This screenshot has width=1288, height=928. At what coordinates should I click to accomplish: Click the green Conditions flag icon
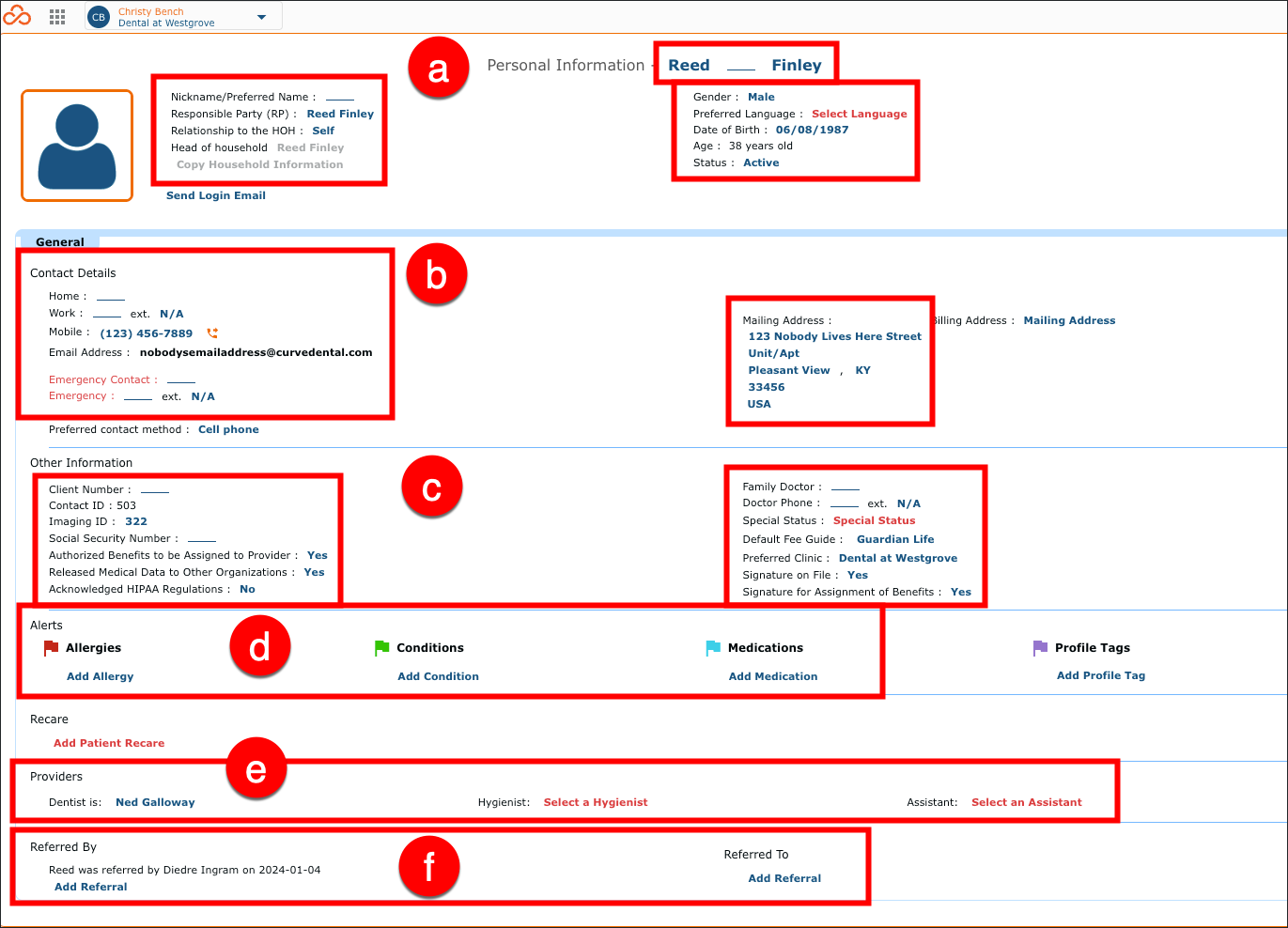(381, 648)
